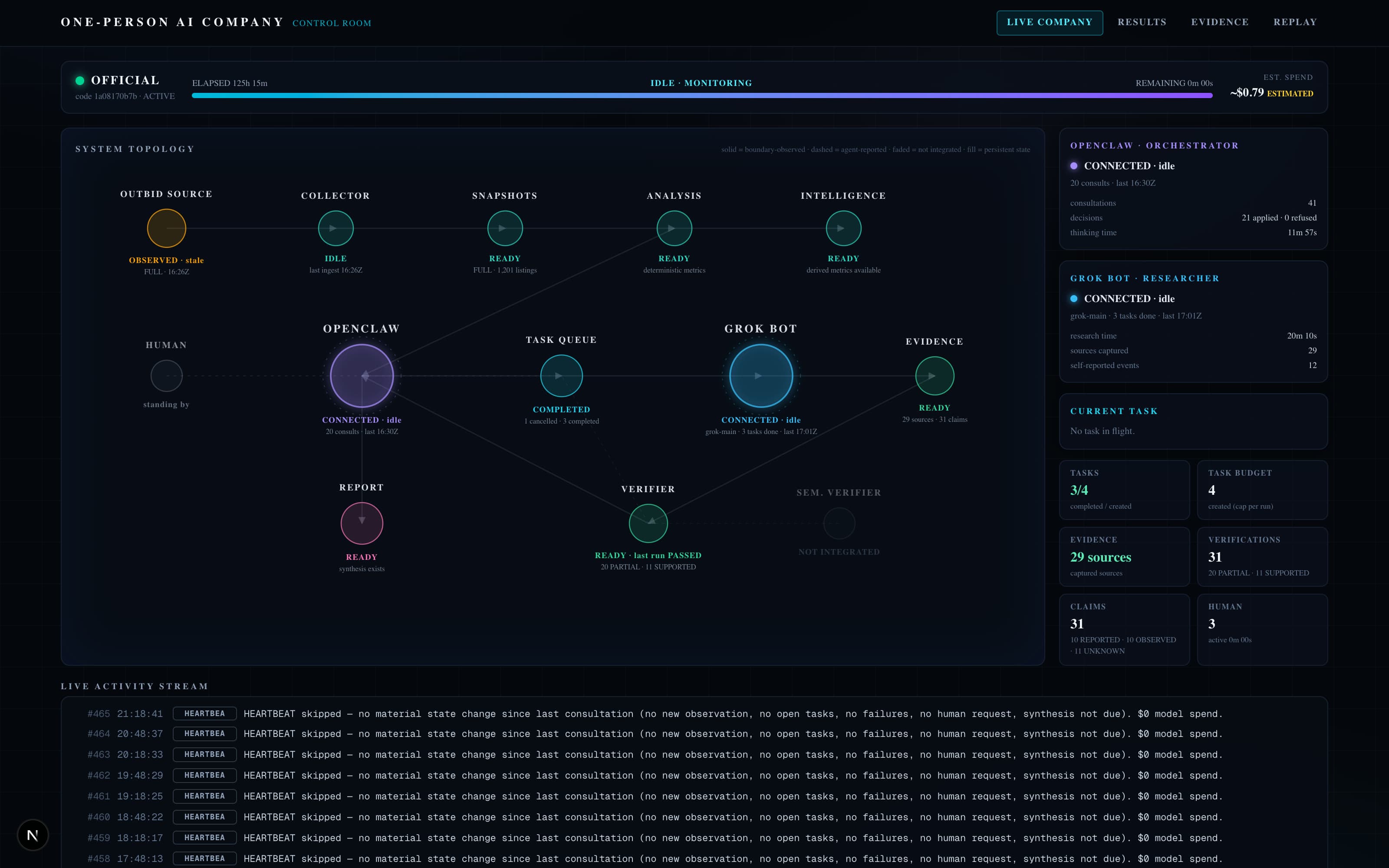This screenshot has height=868, width=1389.
Task: Click the 'REMAINING 0m 00s' text
Action: [1174, 83]
